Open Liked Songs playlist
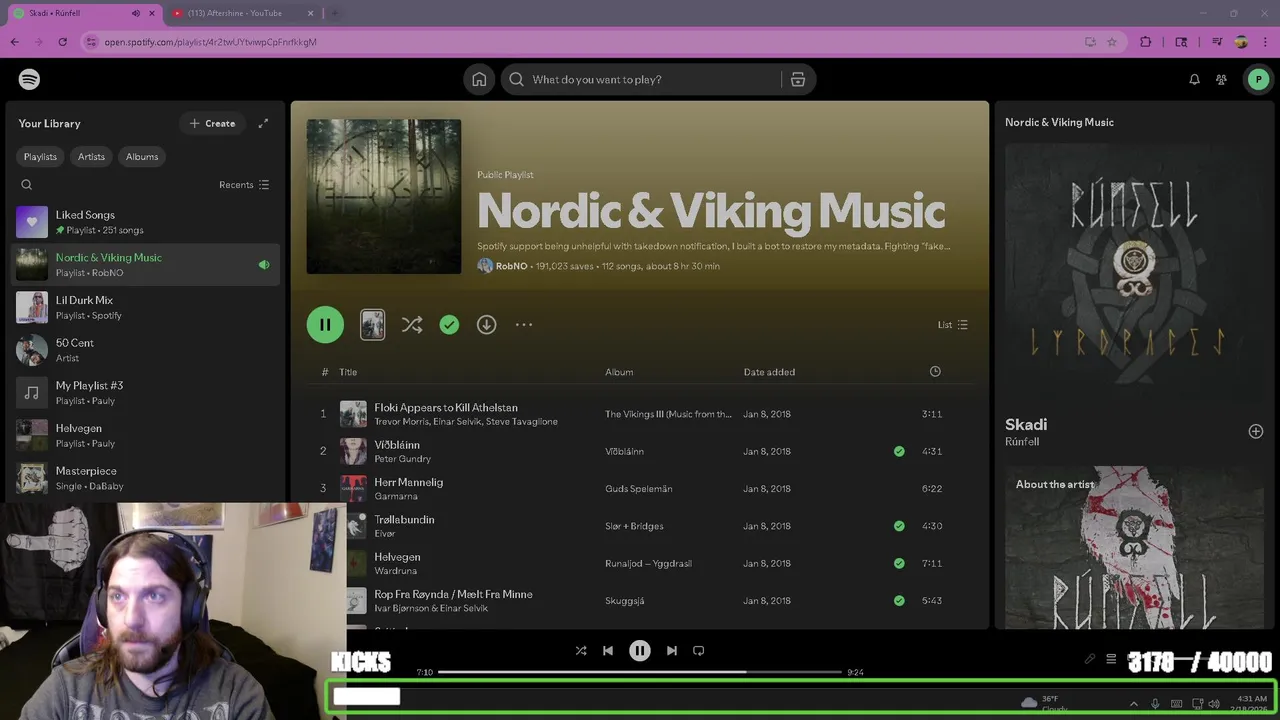1280x720 pixels. pyautogui.click(x=146, y=222)
